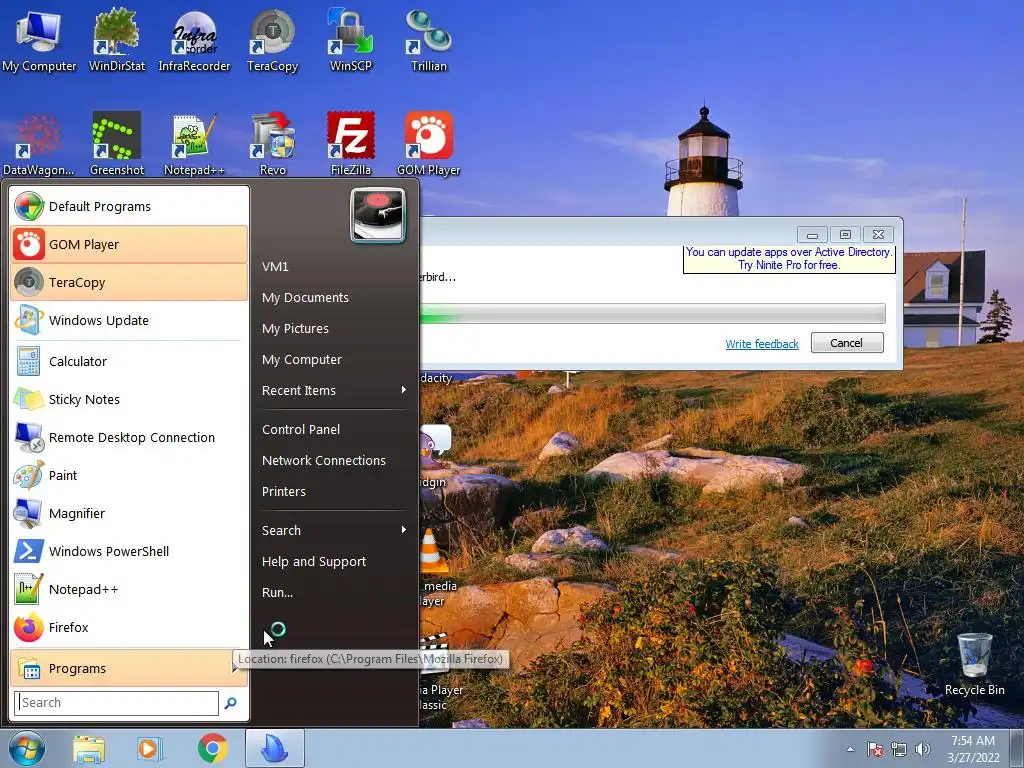Click the Start menu Search box
This screenshot has width=1024, height=768.
click(116, 703)
